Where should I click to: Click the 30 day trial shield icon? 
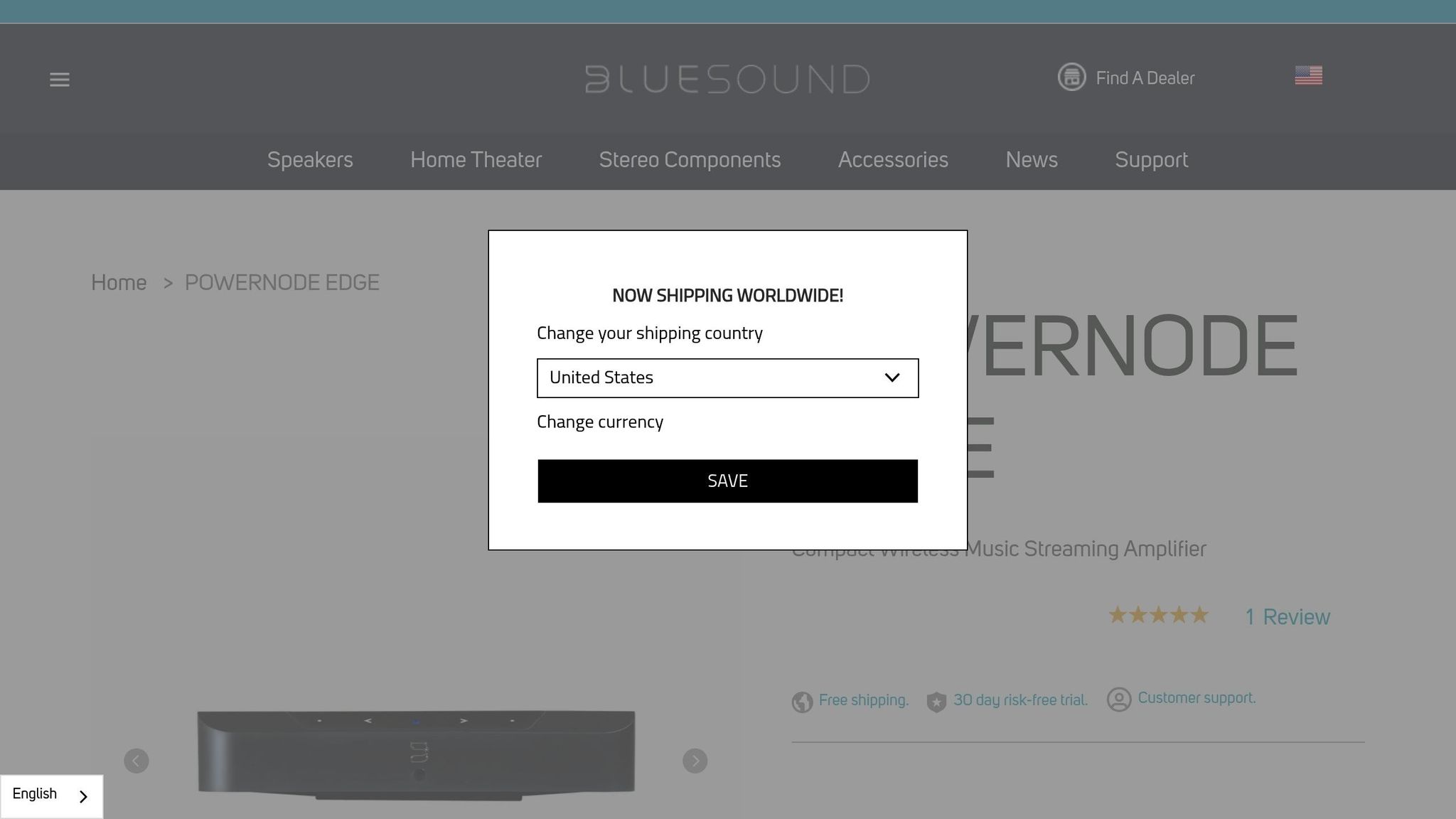936,702
